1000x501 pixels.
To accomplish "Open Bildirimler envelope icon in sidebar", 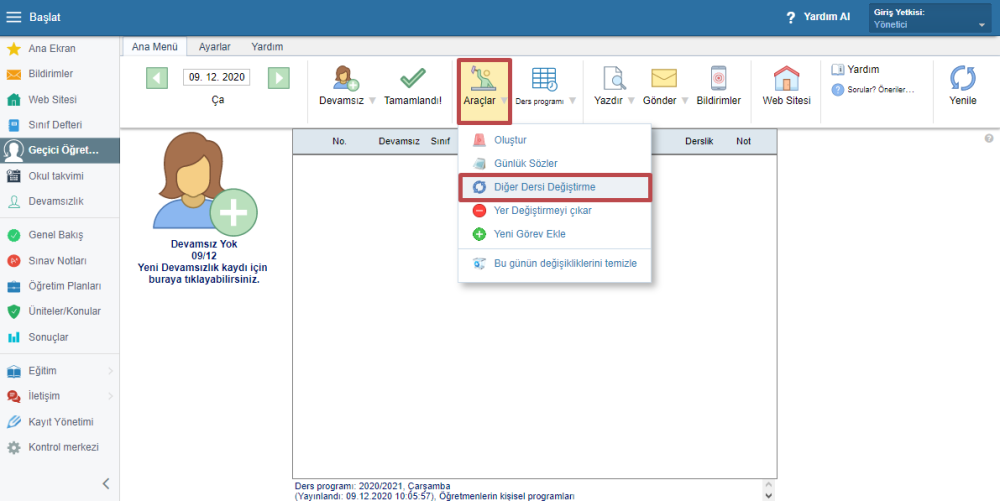I will [13, 74].
